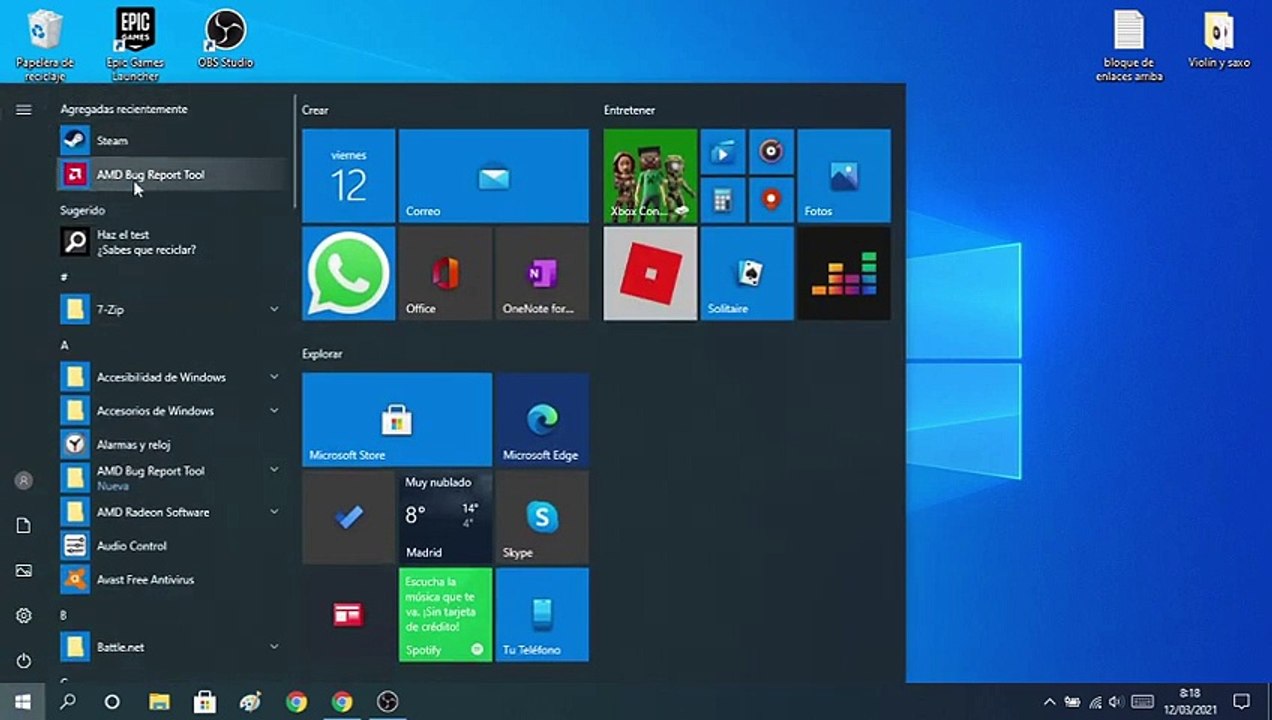Open Audio Control from the app list
The width and height of the screenshot is (1272, 720).
170,546
